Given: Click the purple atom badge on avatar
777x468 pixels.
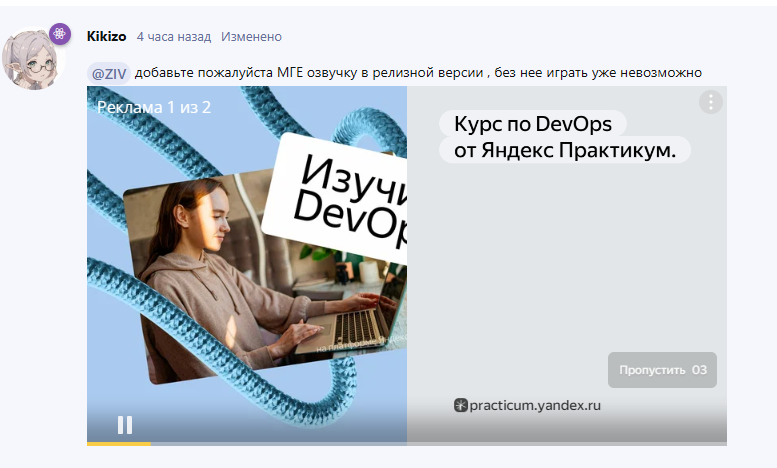Looking at the screenshot, I should [60, 34].
